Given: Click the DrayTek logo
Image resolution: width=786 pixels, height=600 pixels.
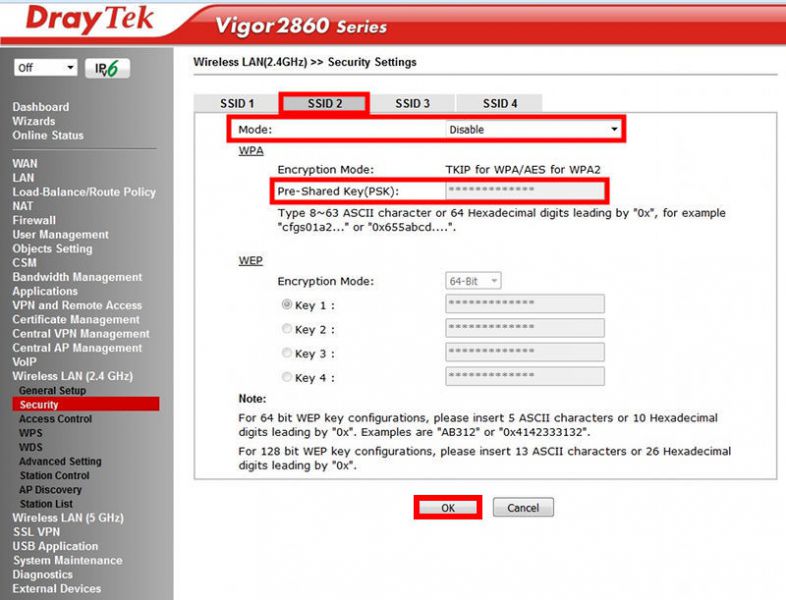Looking at the screenshot, I should (89, 19).
